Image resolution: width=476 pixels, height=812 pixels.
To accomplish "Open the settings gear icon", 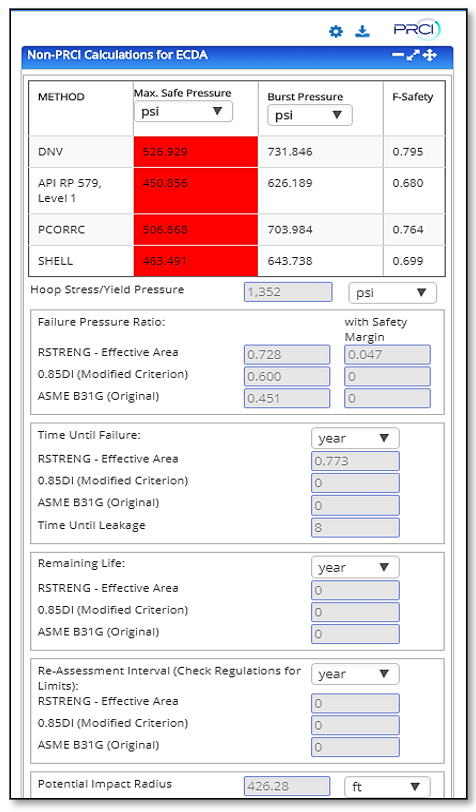I will coord(336,32).
